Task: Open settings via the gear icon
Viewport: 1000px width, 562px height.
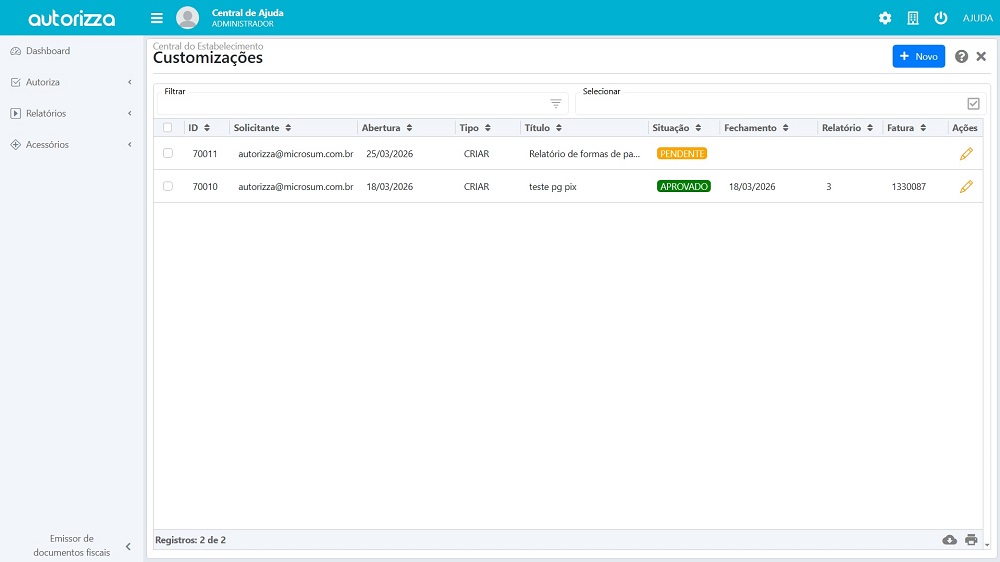Action: point(885,18)
